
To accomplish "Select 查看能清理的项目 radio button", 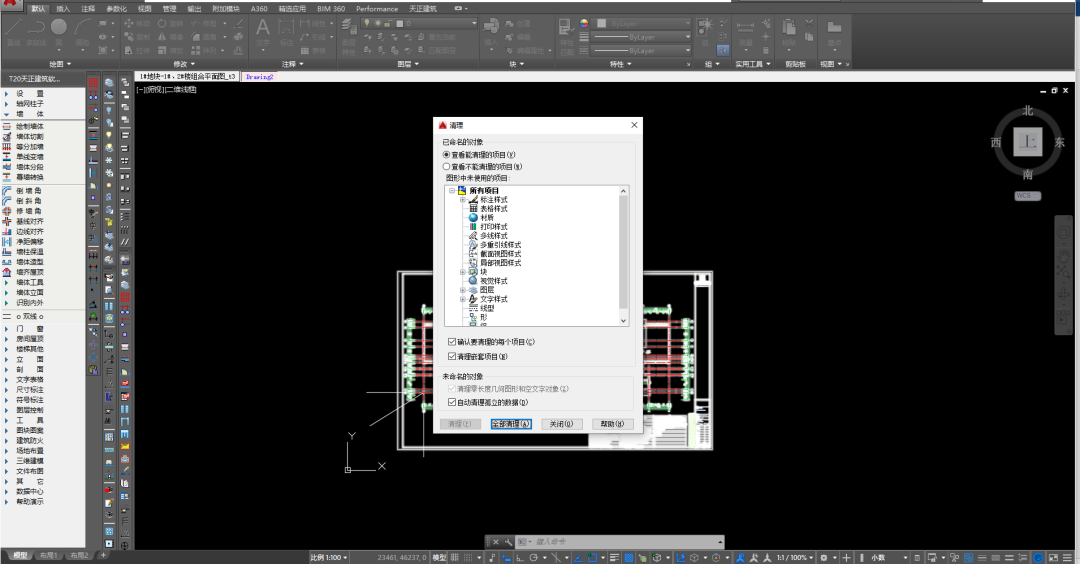I will pos(447,155).
